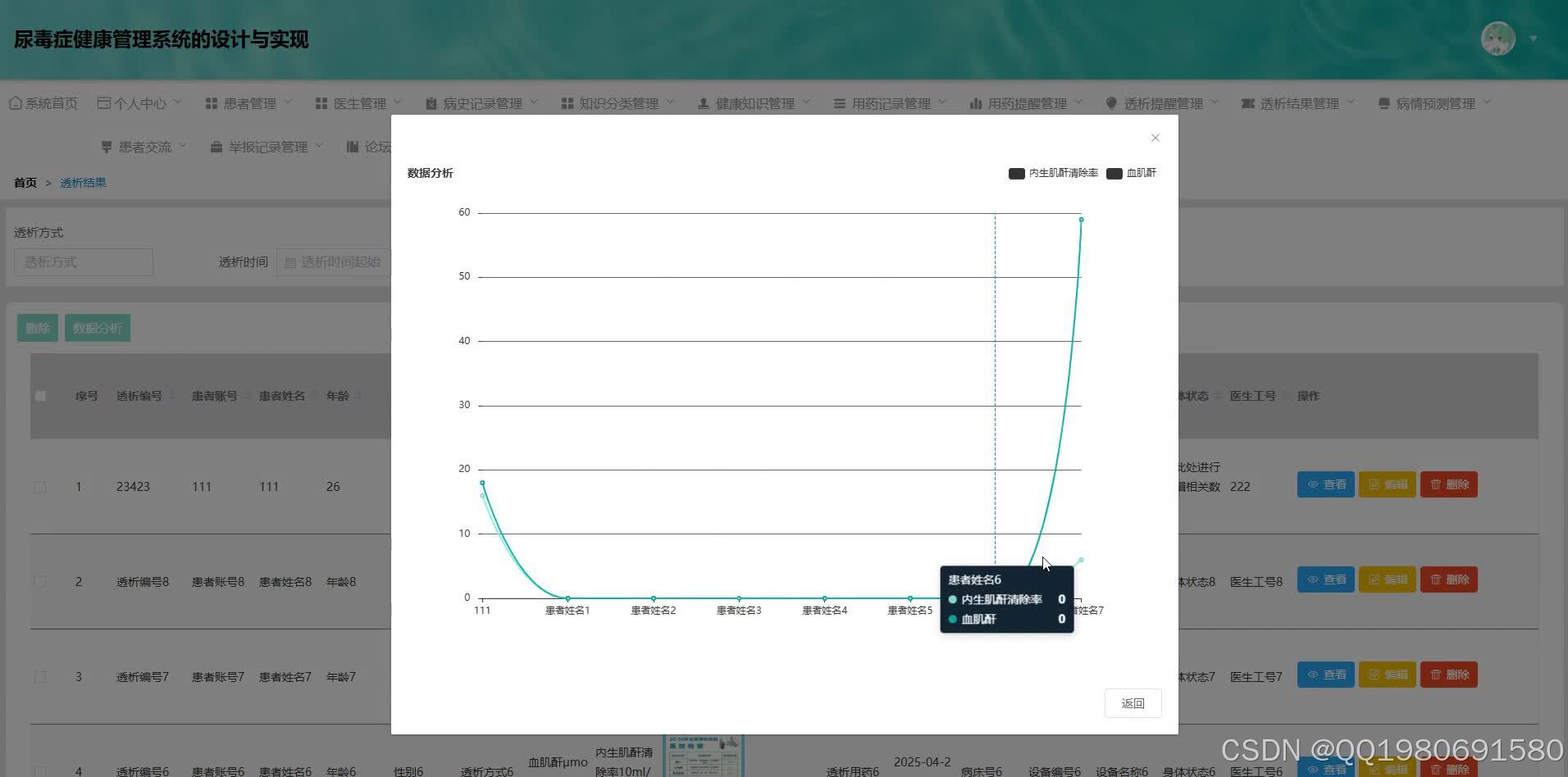Click the 病史记录管理 clipboard icon

pyautogui.click(x=431, y=103)
